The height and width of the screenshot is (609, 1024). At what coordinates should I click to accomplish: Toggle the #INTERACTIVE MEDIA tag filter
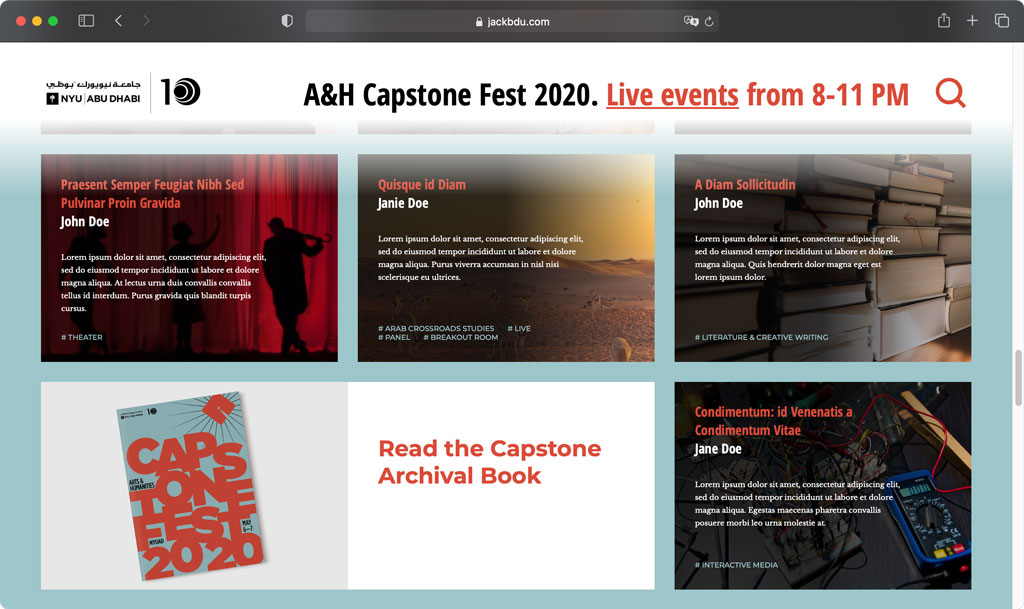tap(739, 565)
